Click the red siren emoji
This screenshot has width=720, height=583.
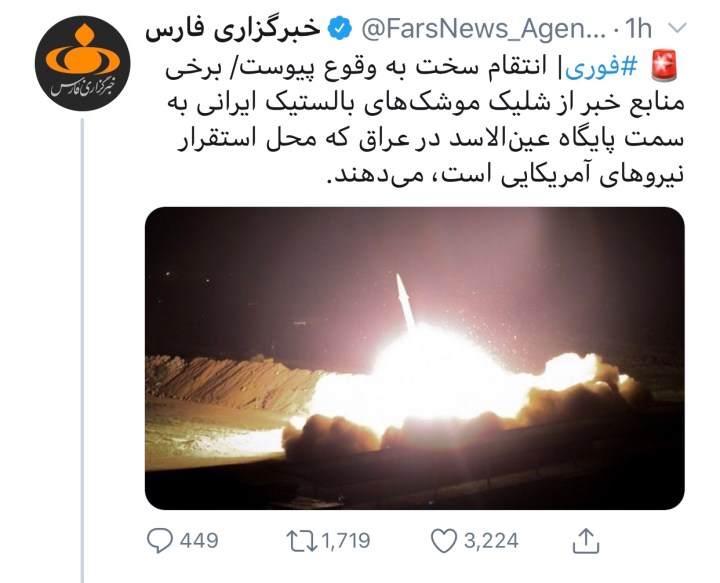(x=664, y=67)
